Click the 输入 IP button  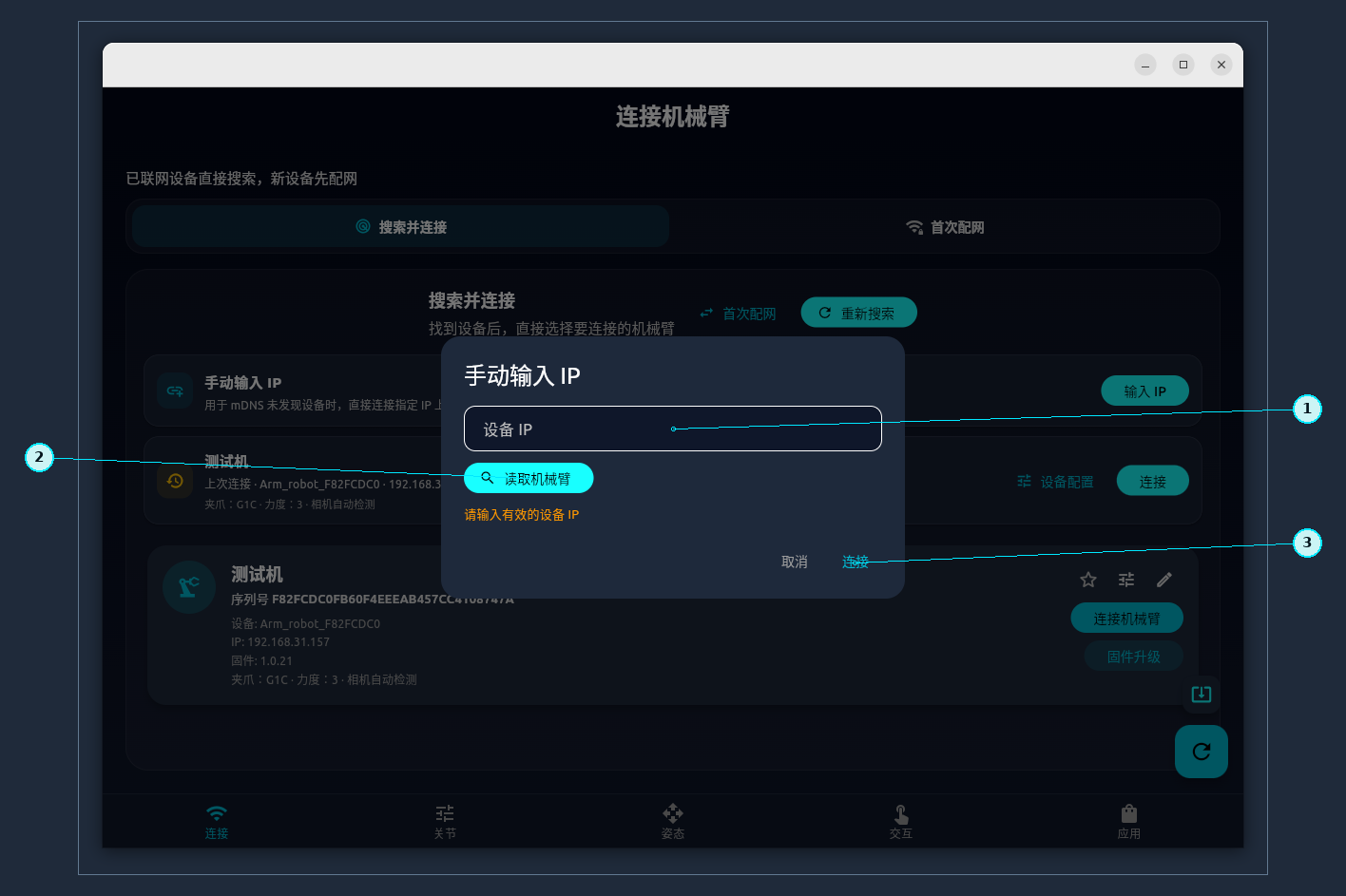[x=1144, y=391]
